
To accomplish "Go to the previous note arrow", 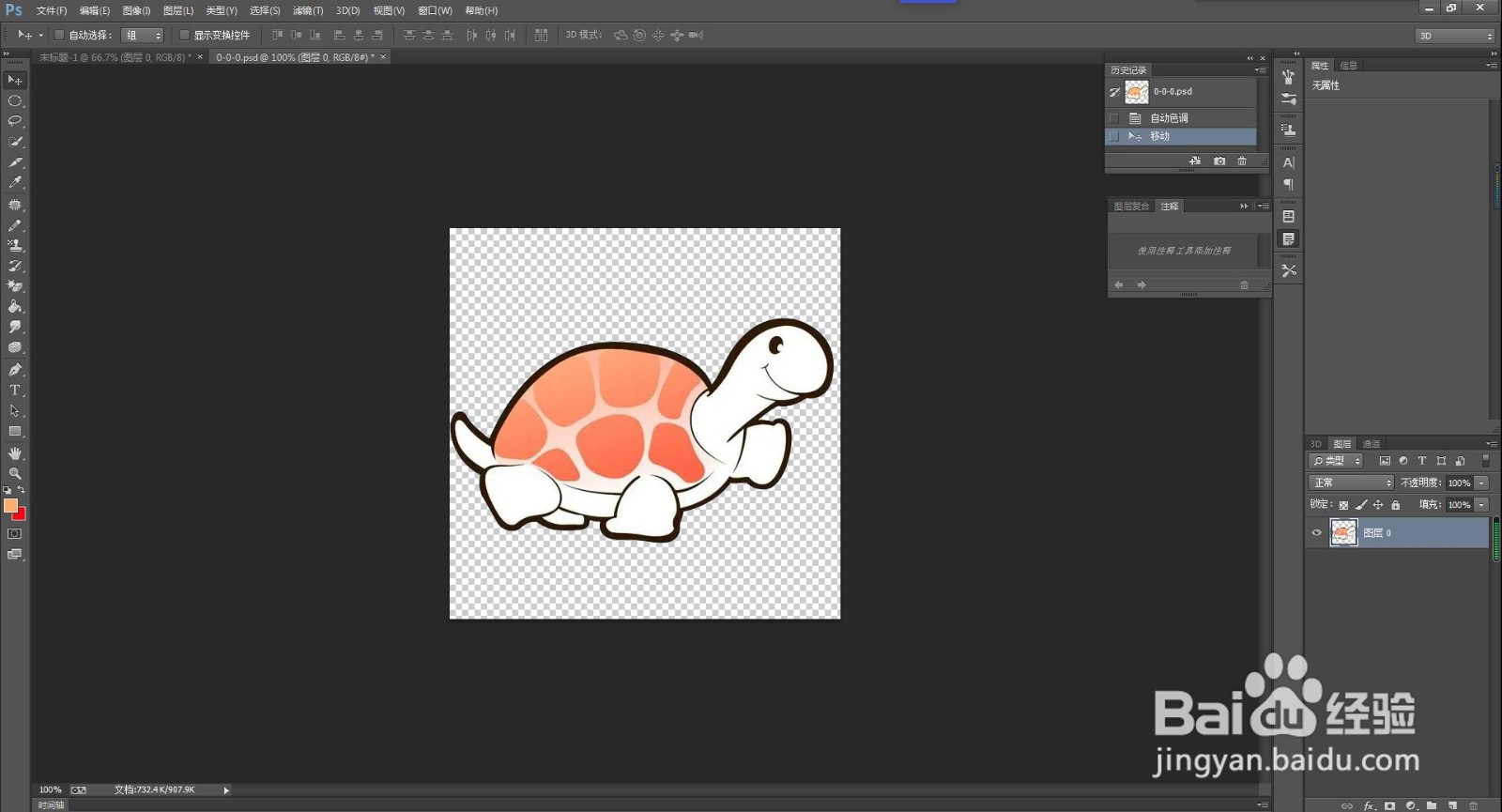I will (1119, 285).
